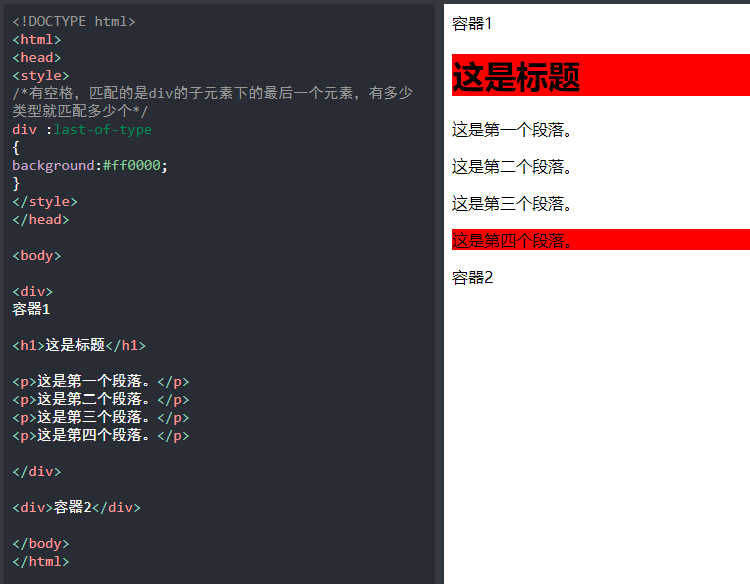Click 容器2 in the preview pane
The image size is (750, 584).
click(x=473, y=277)
